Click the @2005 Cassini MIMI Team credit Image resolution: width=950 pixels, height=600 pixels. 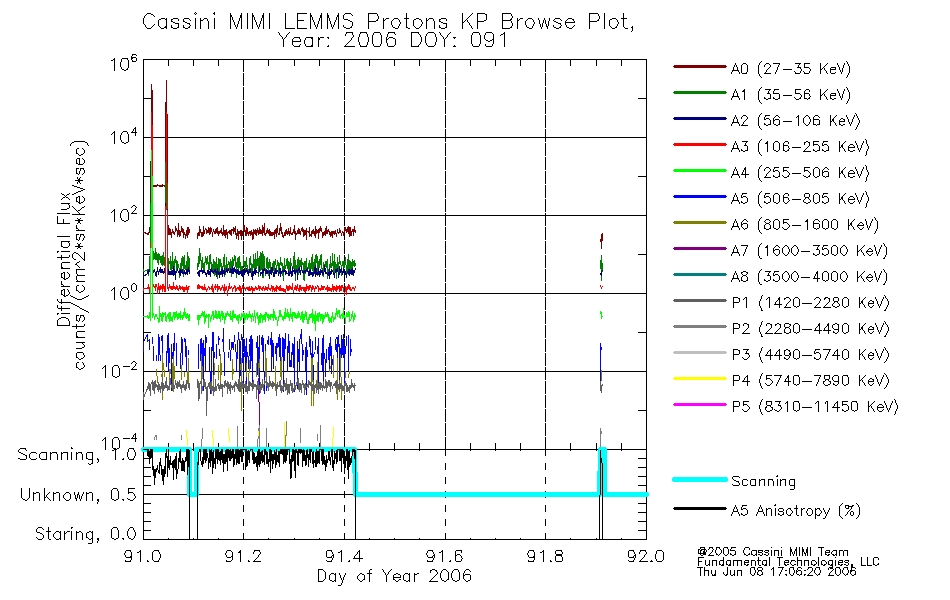772,552
